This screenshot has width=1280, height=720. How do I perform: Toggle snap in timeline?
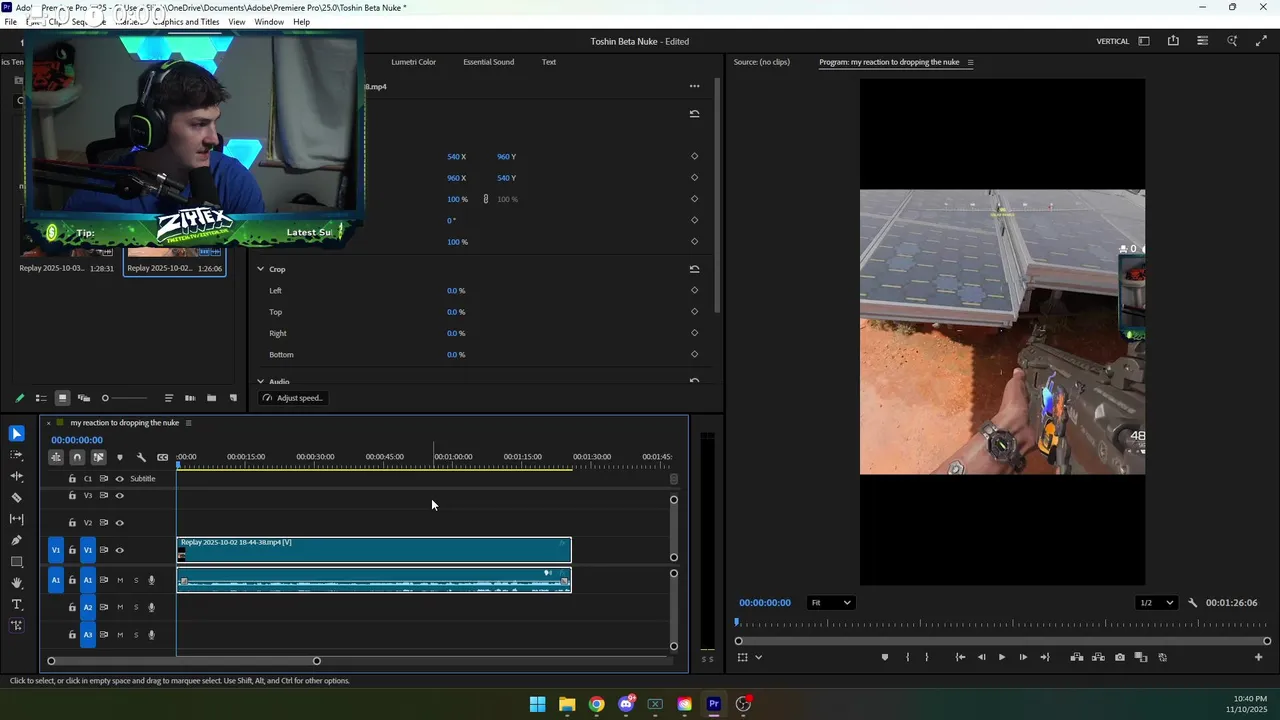[x=77, y=457]
